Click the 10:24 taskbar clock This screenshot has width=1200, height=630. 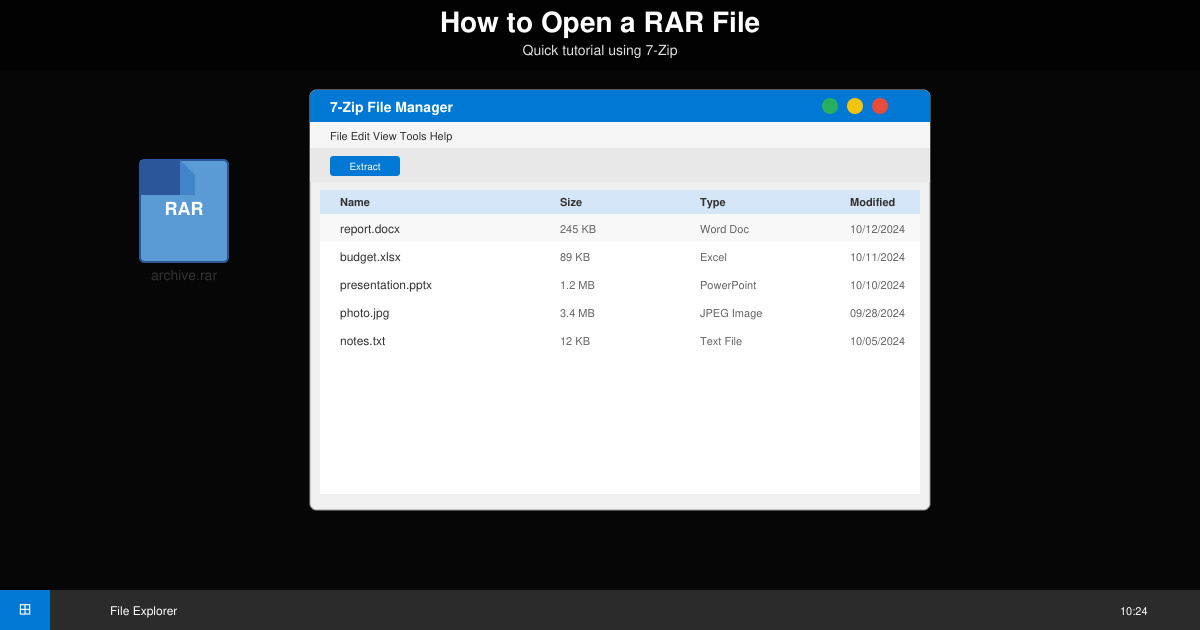click(x=1133, y=611)
